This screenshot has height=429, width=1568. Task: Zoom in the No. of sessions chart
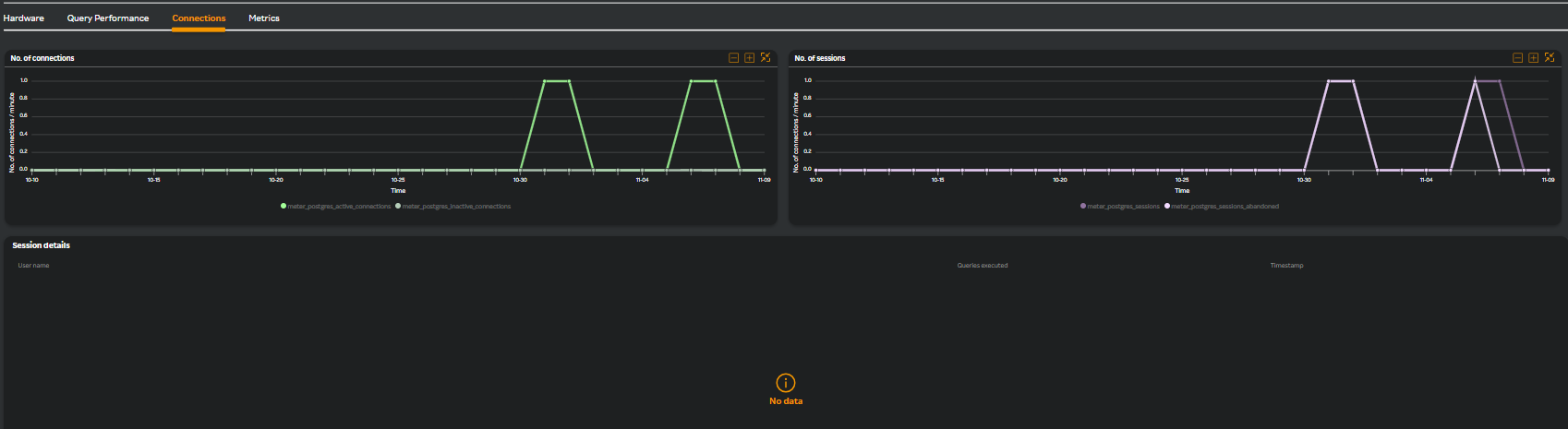[x=1533, y=58]
